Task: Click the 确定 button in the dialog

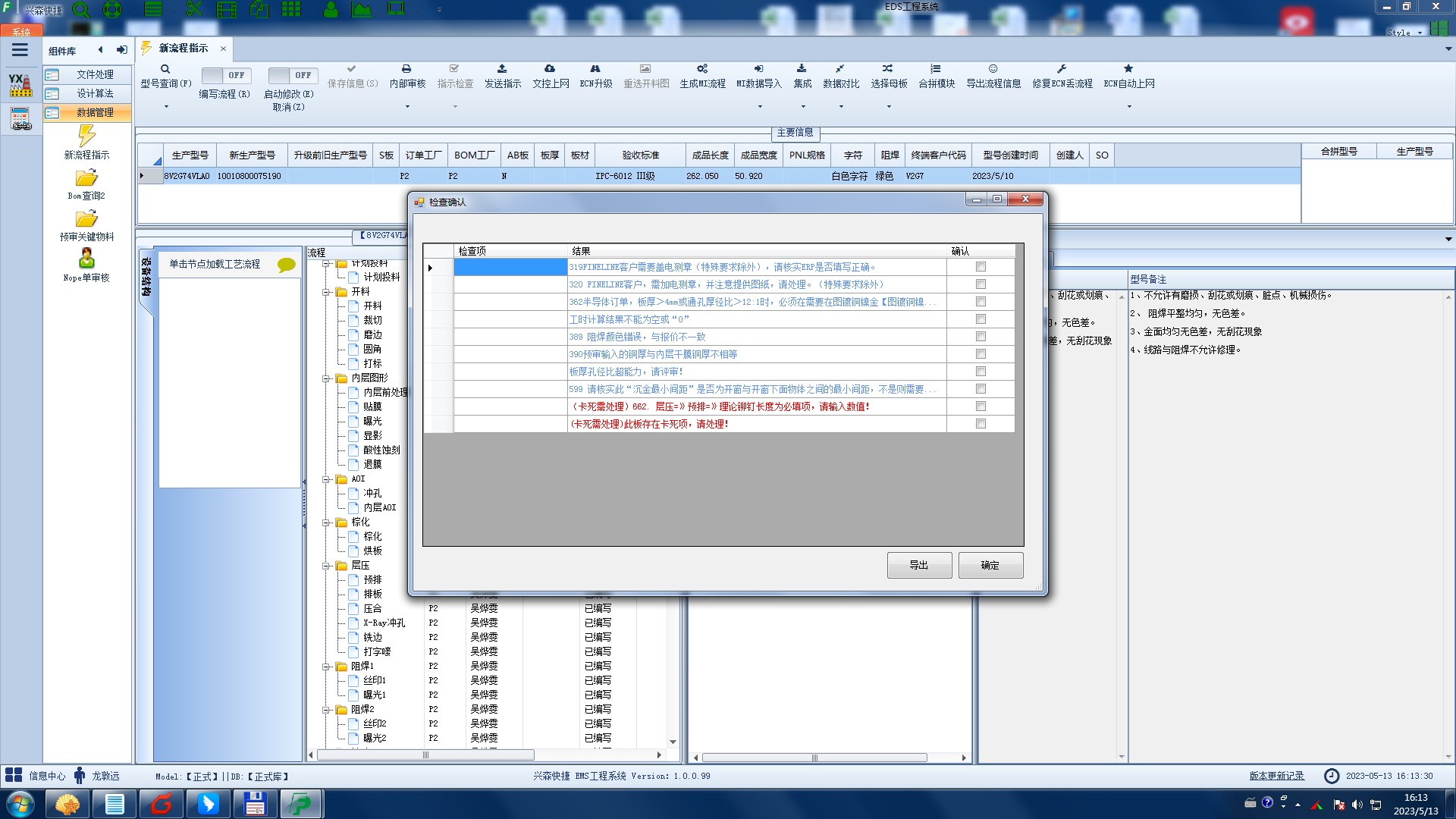Action: point(990,566)
